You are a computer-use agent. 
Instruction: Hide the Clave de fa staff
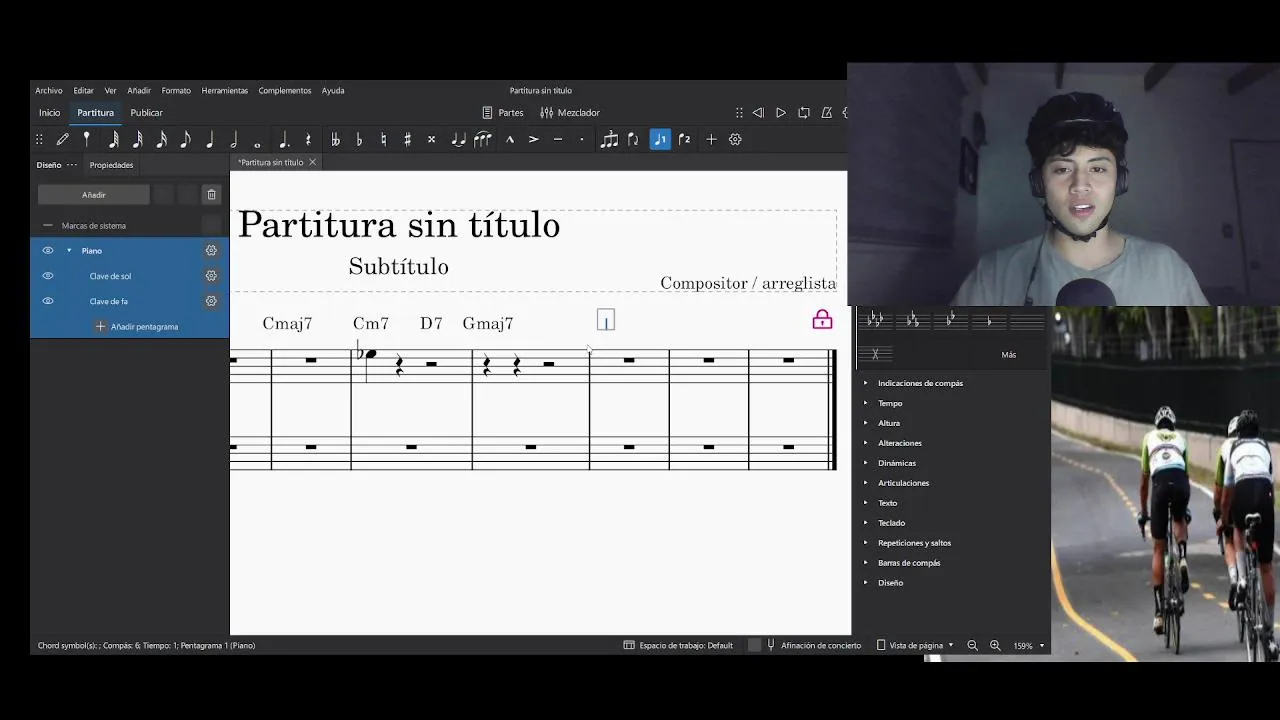48,301
